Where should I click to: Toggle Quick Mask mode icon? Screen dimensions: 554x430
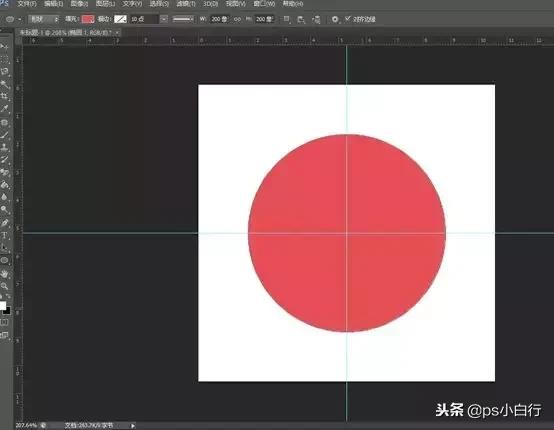pyautogui.click(x=4, y=322)
